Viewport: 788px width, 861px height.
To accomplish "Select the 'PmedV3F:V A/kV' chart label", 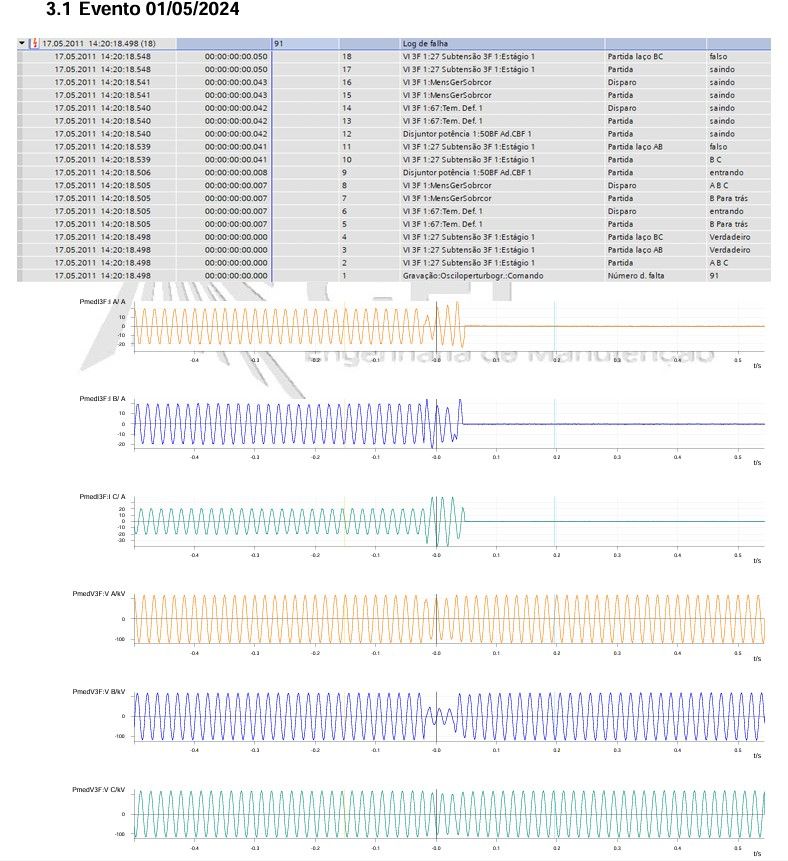I will click(99, 594).
